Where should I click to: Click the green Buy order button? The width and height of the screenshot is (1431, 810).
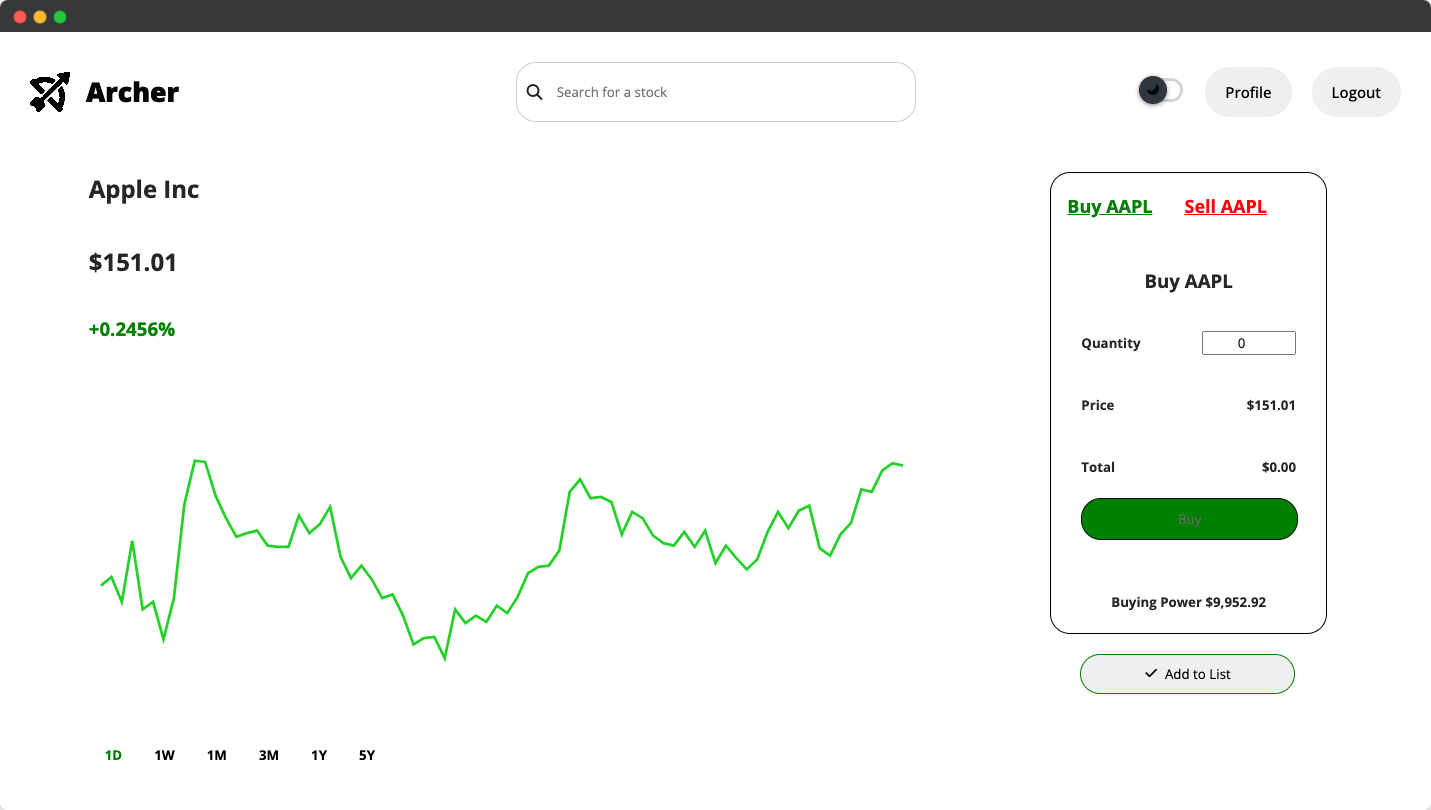(1189, 519)
